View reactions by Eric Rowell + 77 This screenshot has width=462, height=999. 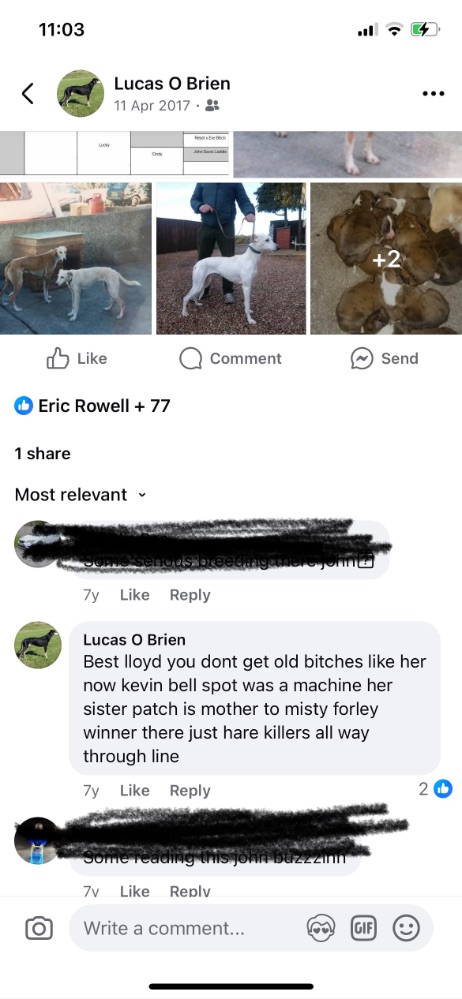pos(92,405)
